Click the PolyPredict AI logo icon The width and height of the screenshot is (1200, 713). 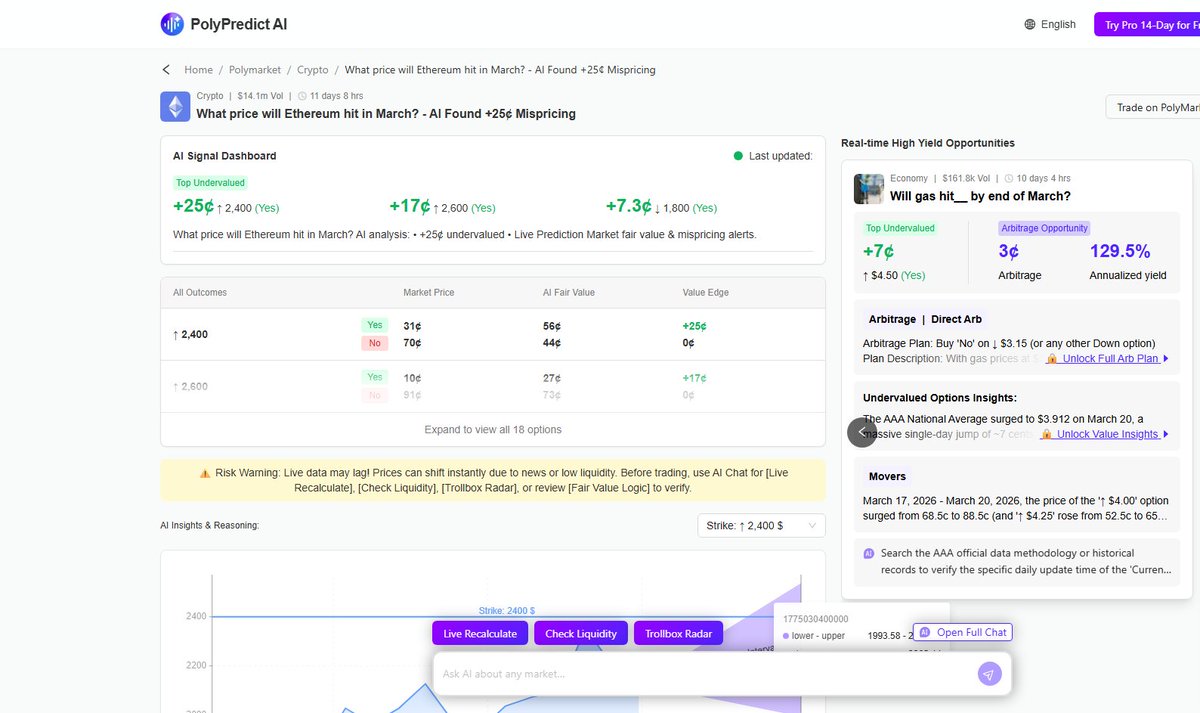(x=172, y=24)
